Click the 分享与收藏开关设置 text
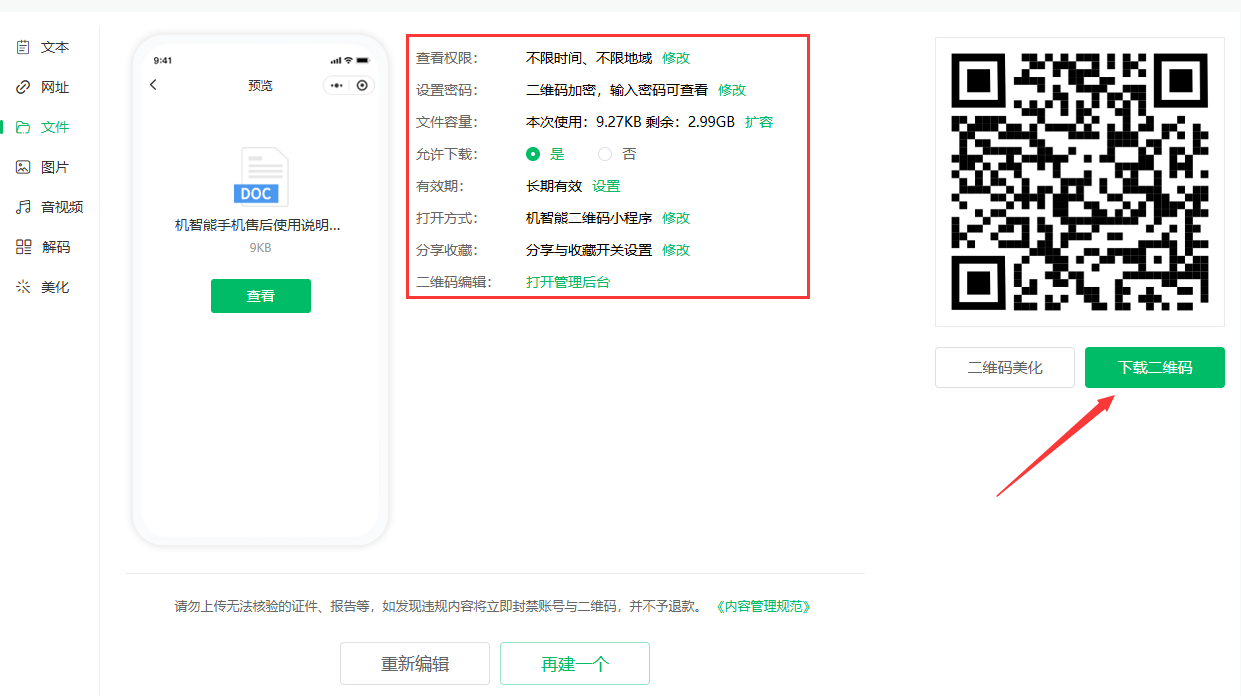The image size is (1241, 696). click(589, 250)
